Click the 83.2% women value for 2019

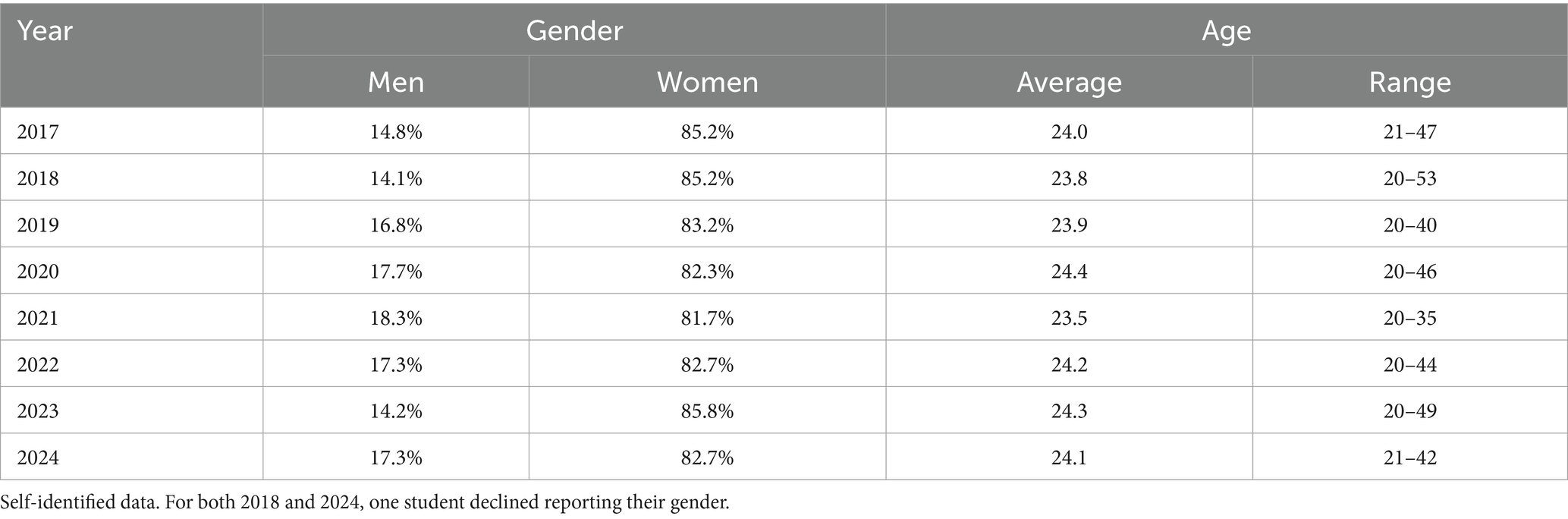pos(707,225)
